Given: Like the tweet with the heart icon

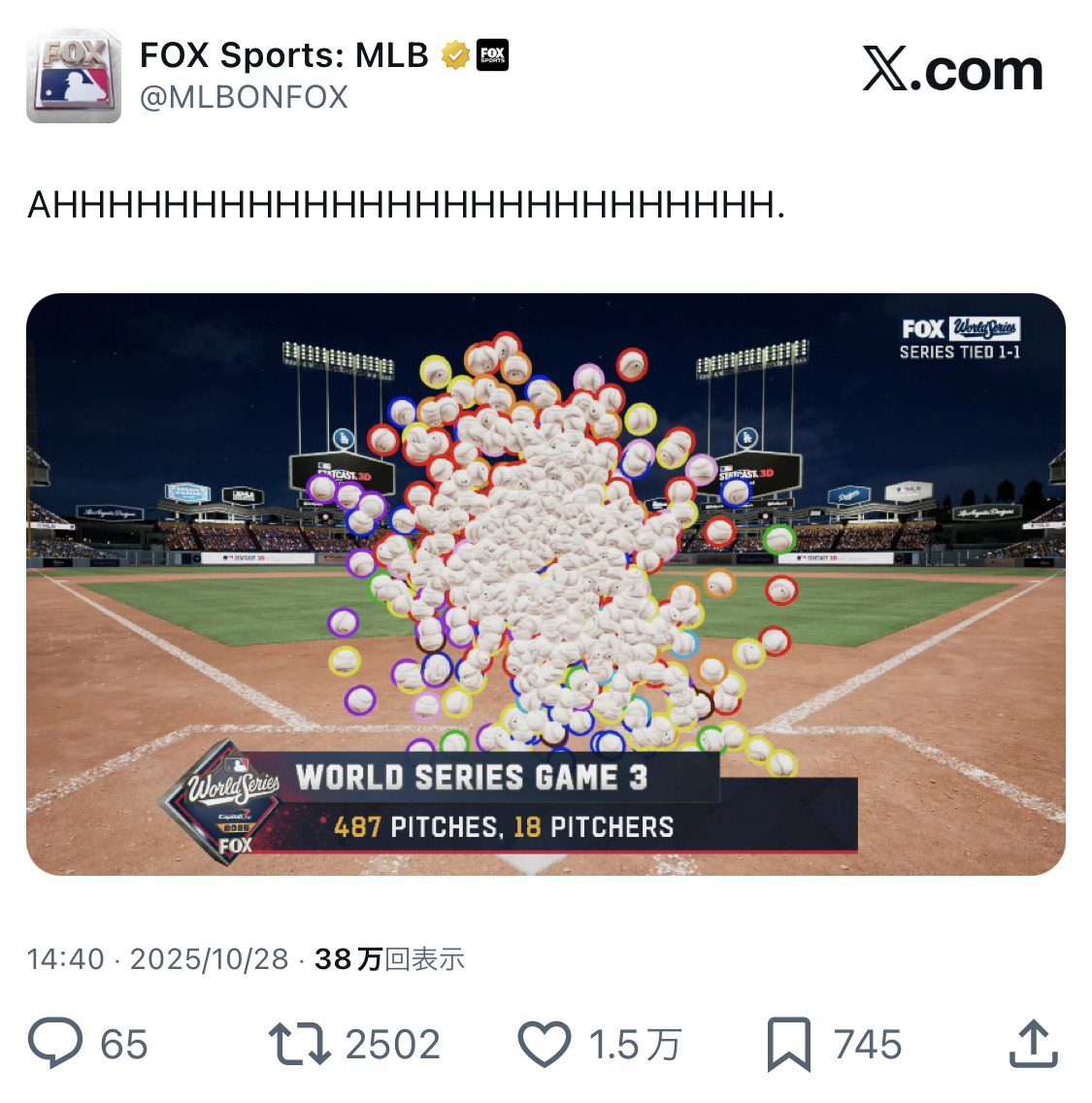Looking at the screenshot, I should (545, 1045).
